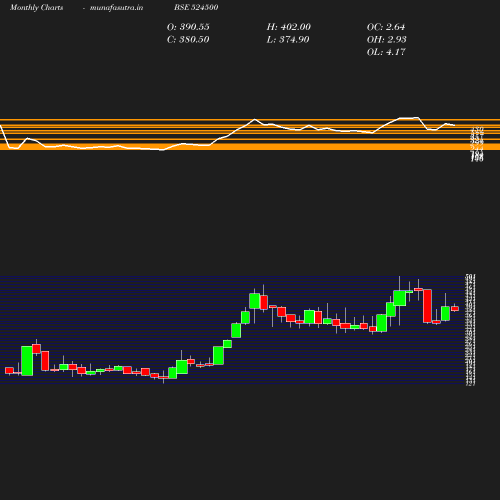Click the tallest green candle near chart start
Screen dimensions: 500x500
pyautogui.click(x=27, y=361)
